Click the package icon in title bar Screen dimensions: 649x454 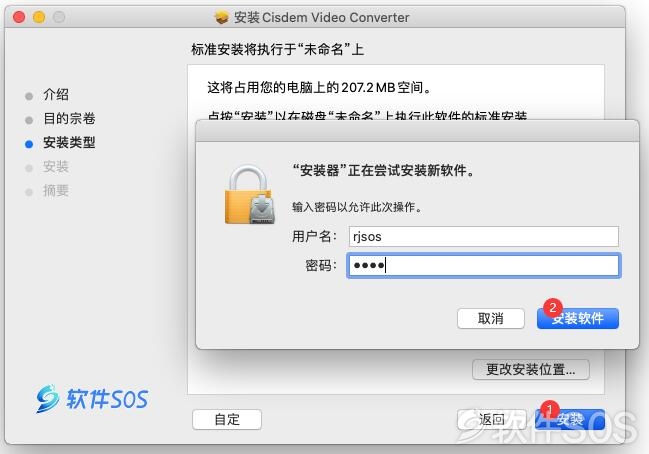(x=221, y=17)
